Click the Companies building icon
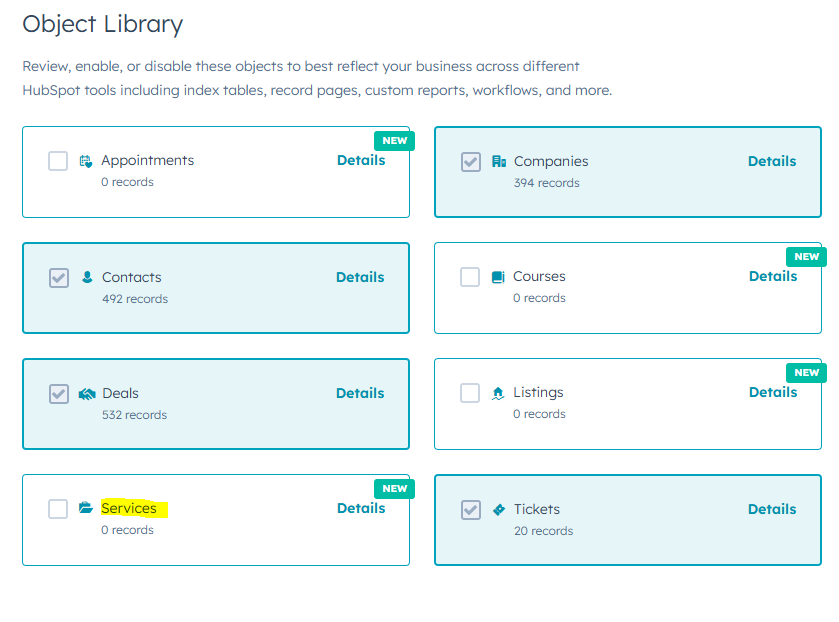 [x=499, y=162]
